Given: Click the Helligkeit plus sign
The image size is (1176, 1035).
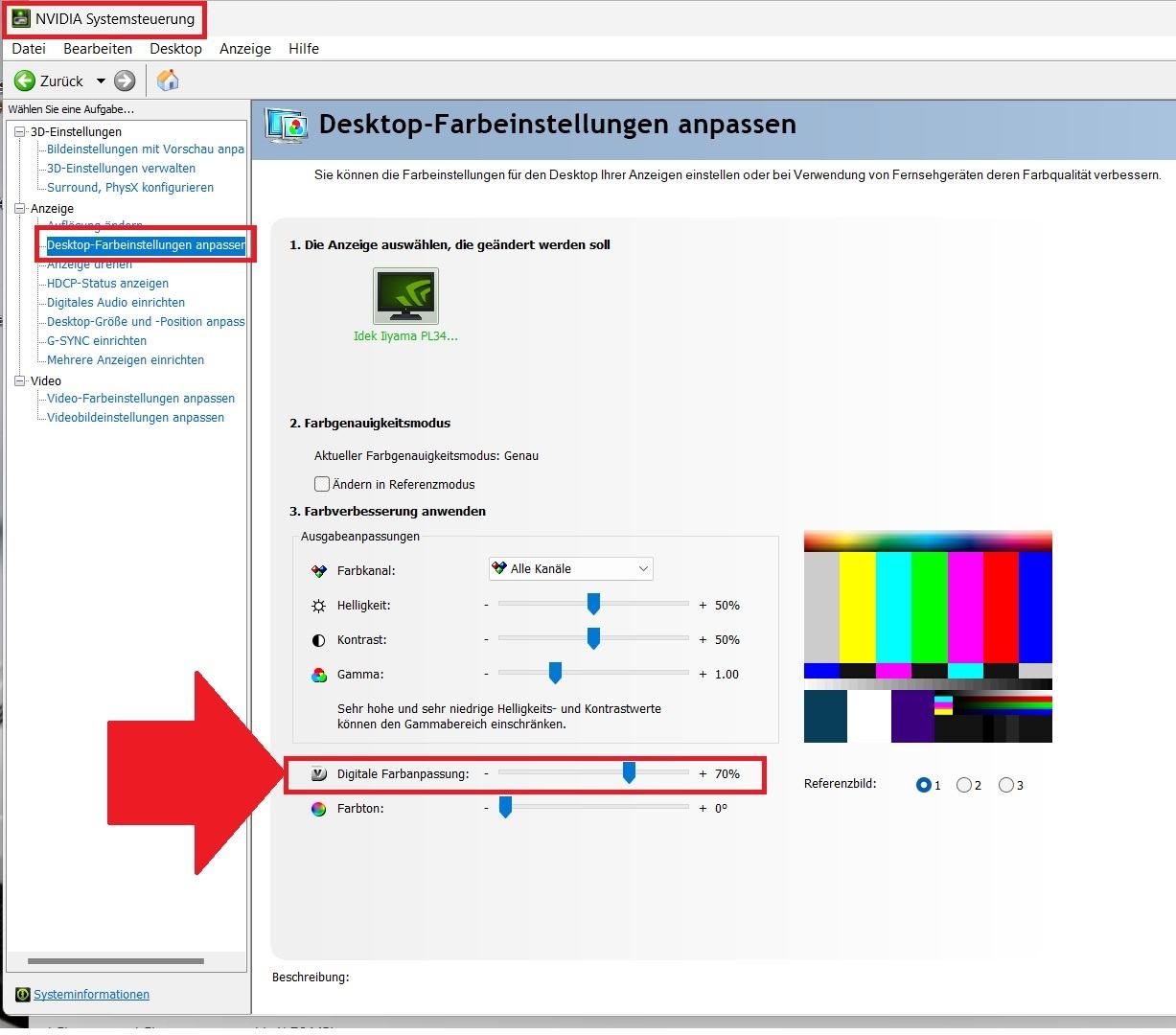Looking at the screenshot, I should (x=703, y=606).
